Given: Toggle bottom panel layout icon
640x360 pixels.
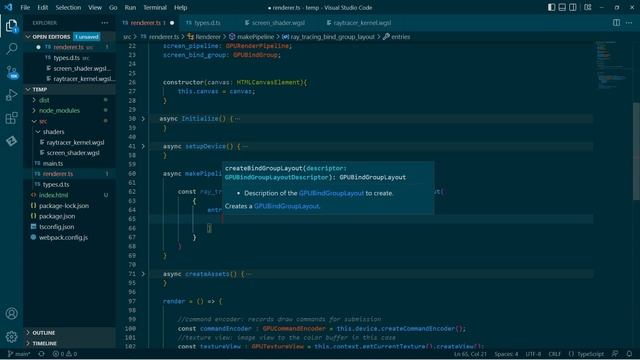Looking at the screenshot, I should [x=562, y=7].
